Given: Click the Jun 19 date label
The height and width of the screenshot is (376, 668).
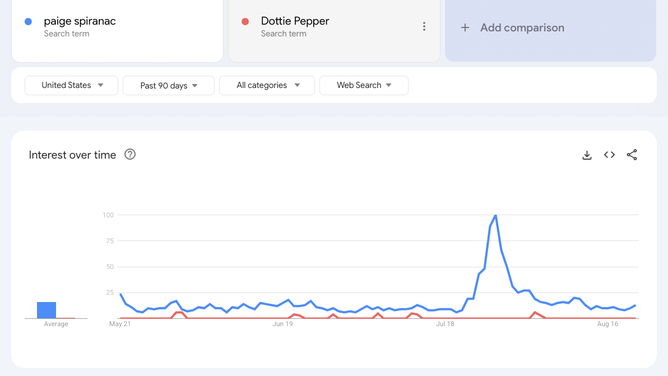Looking at the screenshot, I should tap(282, 324).
